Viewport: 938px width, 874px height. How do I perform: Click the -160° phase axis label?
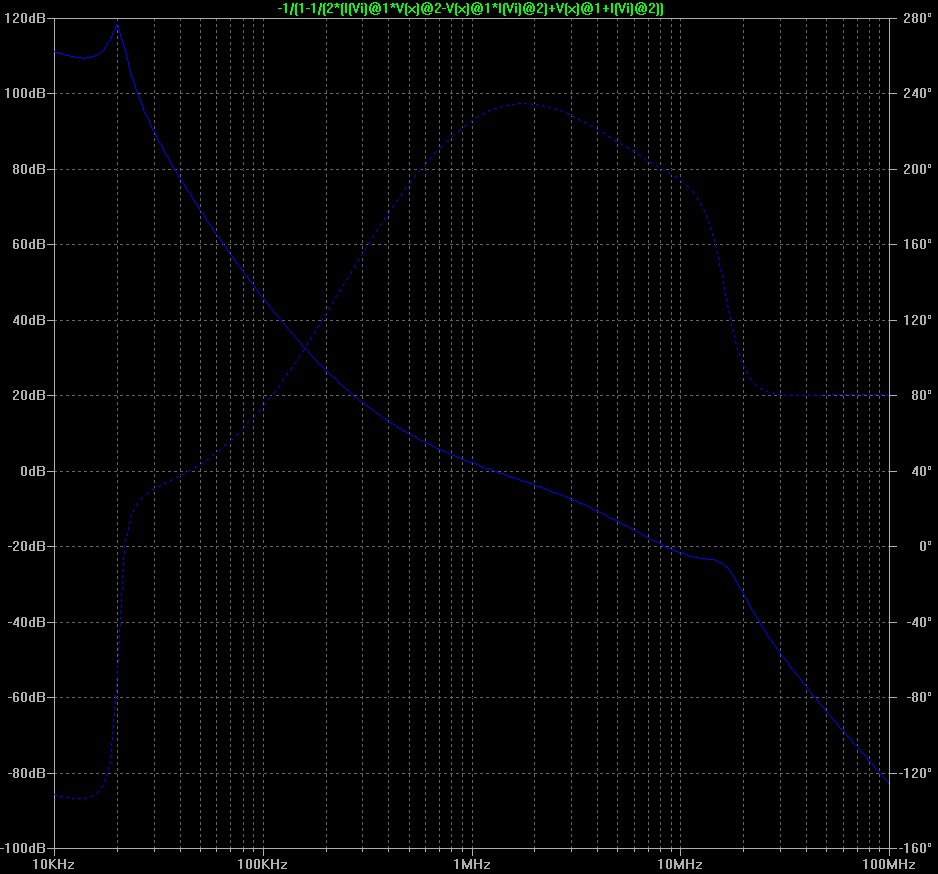(x=915, y=848)
